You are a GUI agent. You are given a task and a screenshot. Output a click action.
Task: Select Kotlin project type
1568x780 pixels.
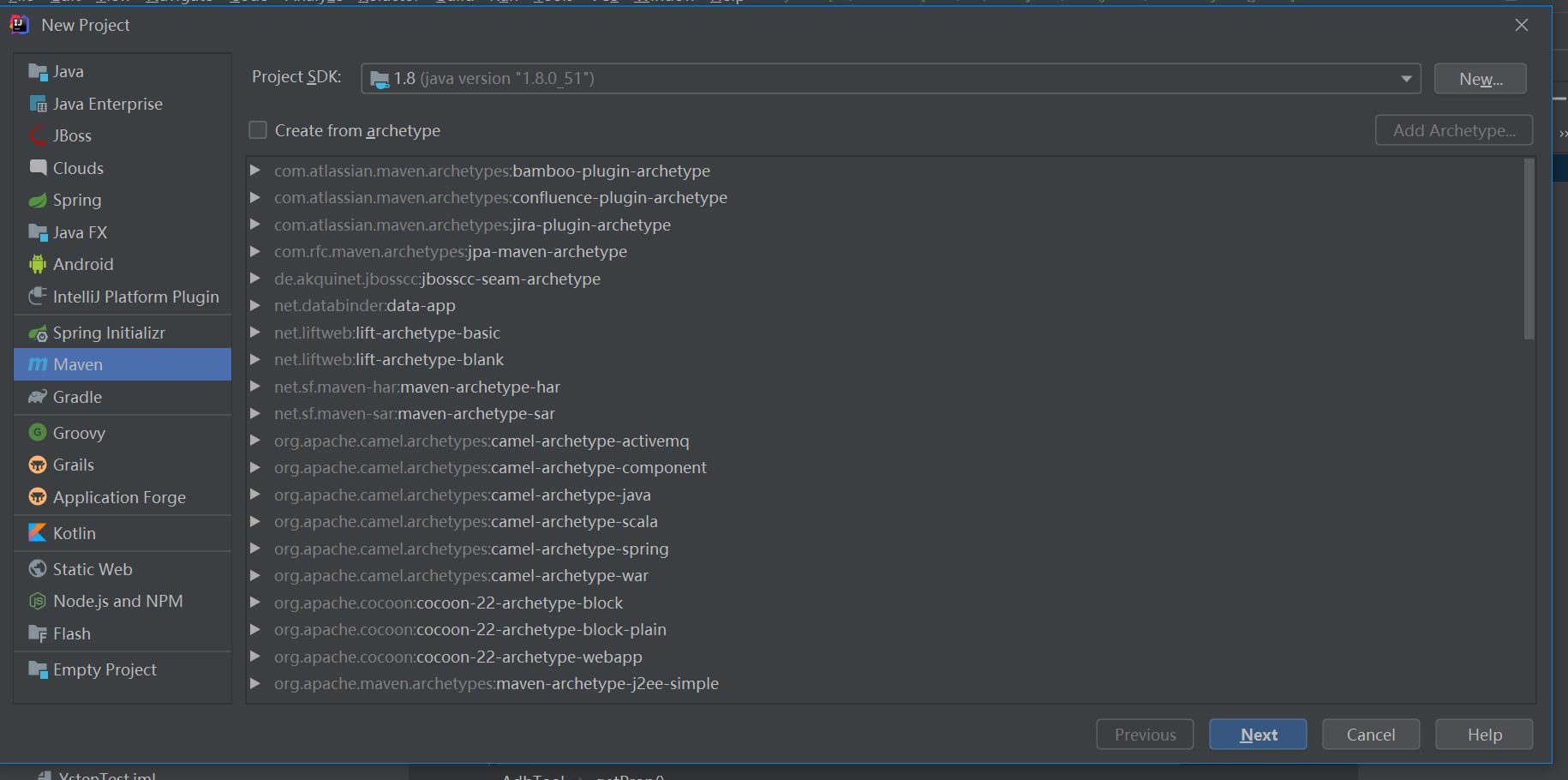(123, 533)
